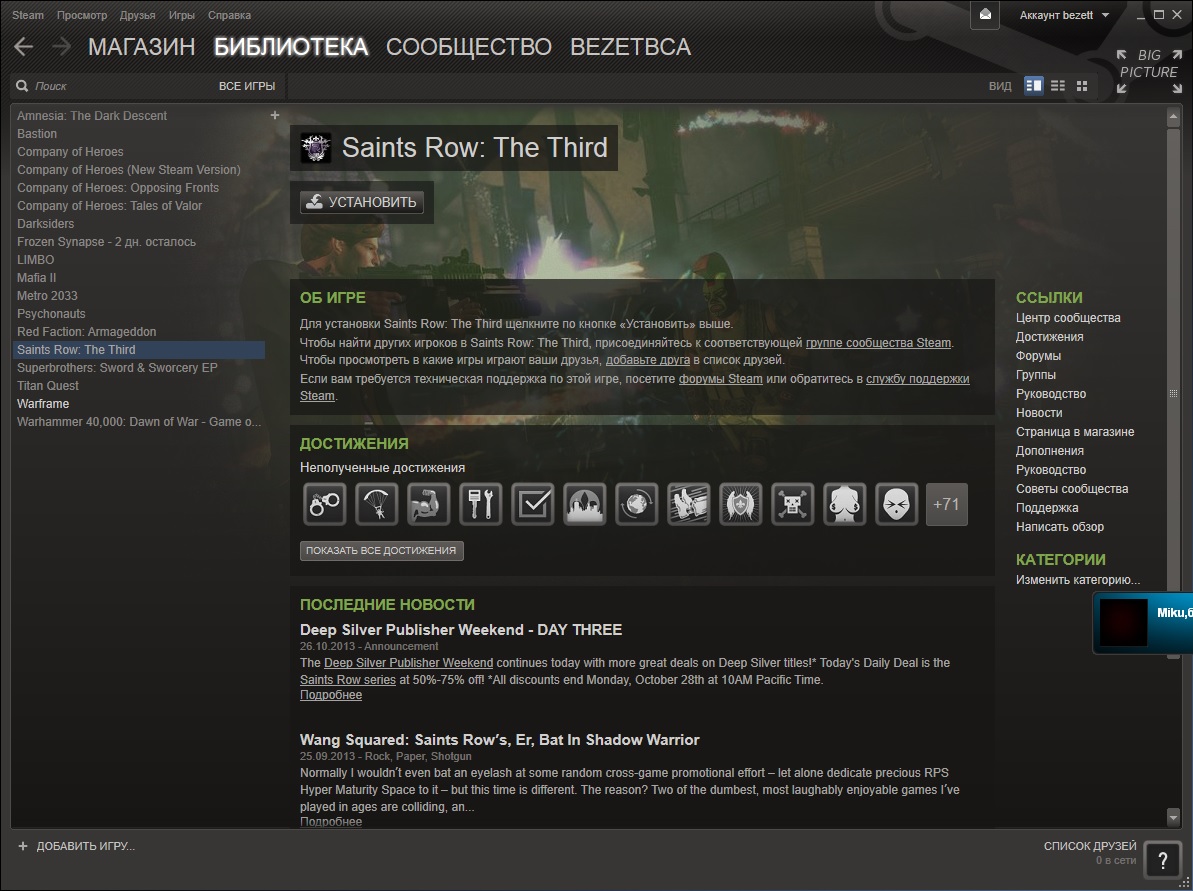
Task: Click the back navigation arrow
Action: [24, 46]
